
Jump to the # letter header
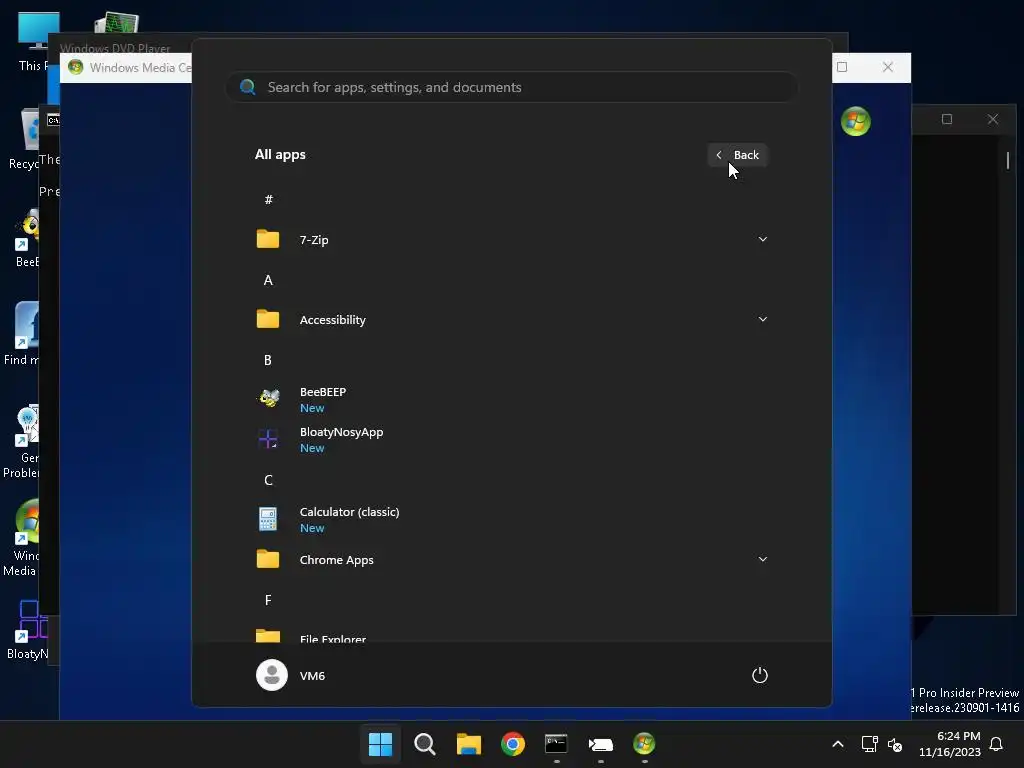268,199
